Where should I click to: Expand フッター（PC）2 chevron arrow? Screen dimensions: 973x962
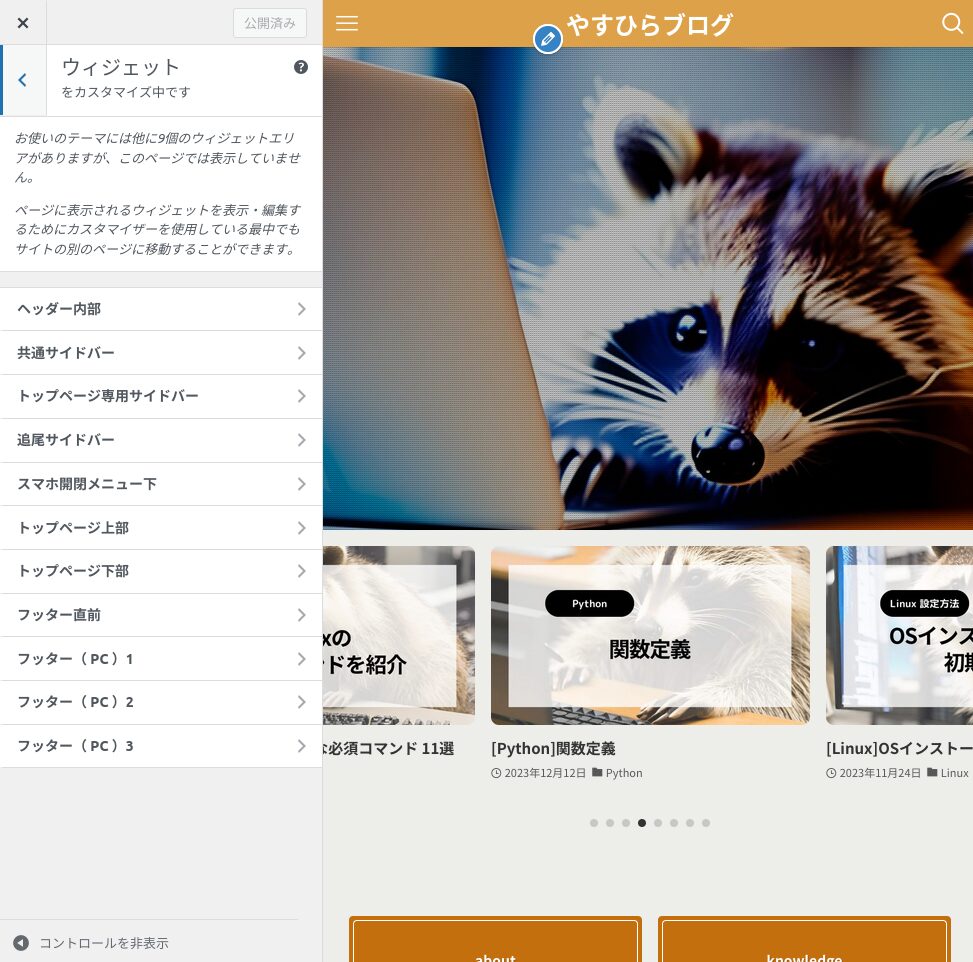click(302, 702)
